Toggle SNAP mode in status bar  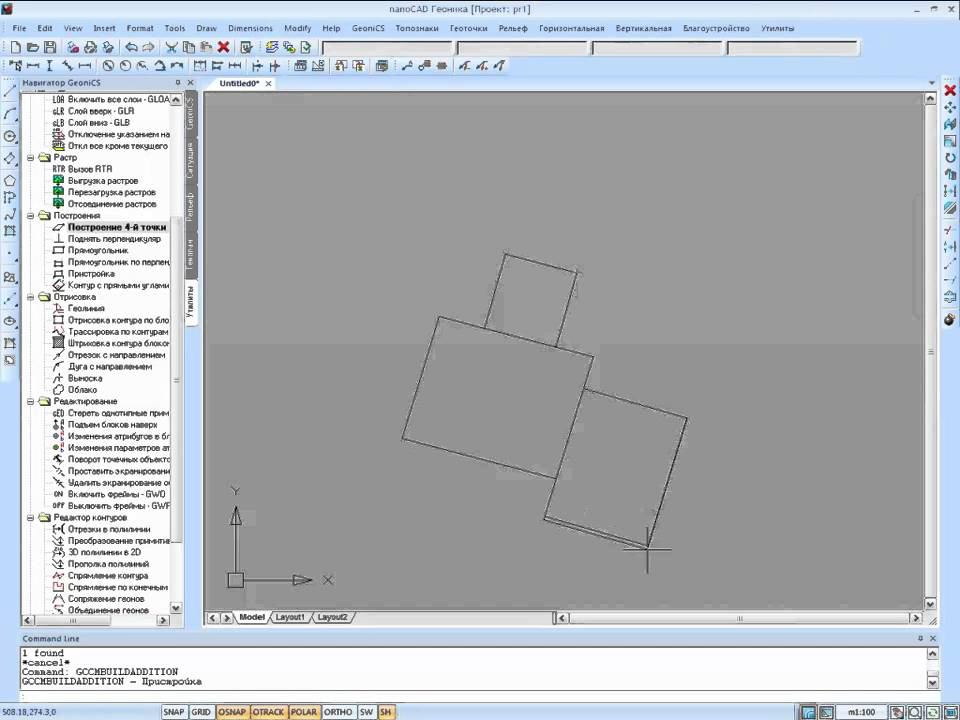pos(174,712)
